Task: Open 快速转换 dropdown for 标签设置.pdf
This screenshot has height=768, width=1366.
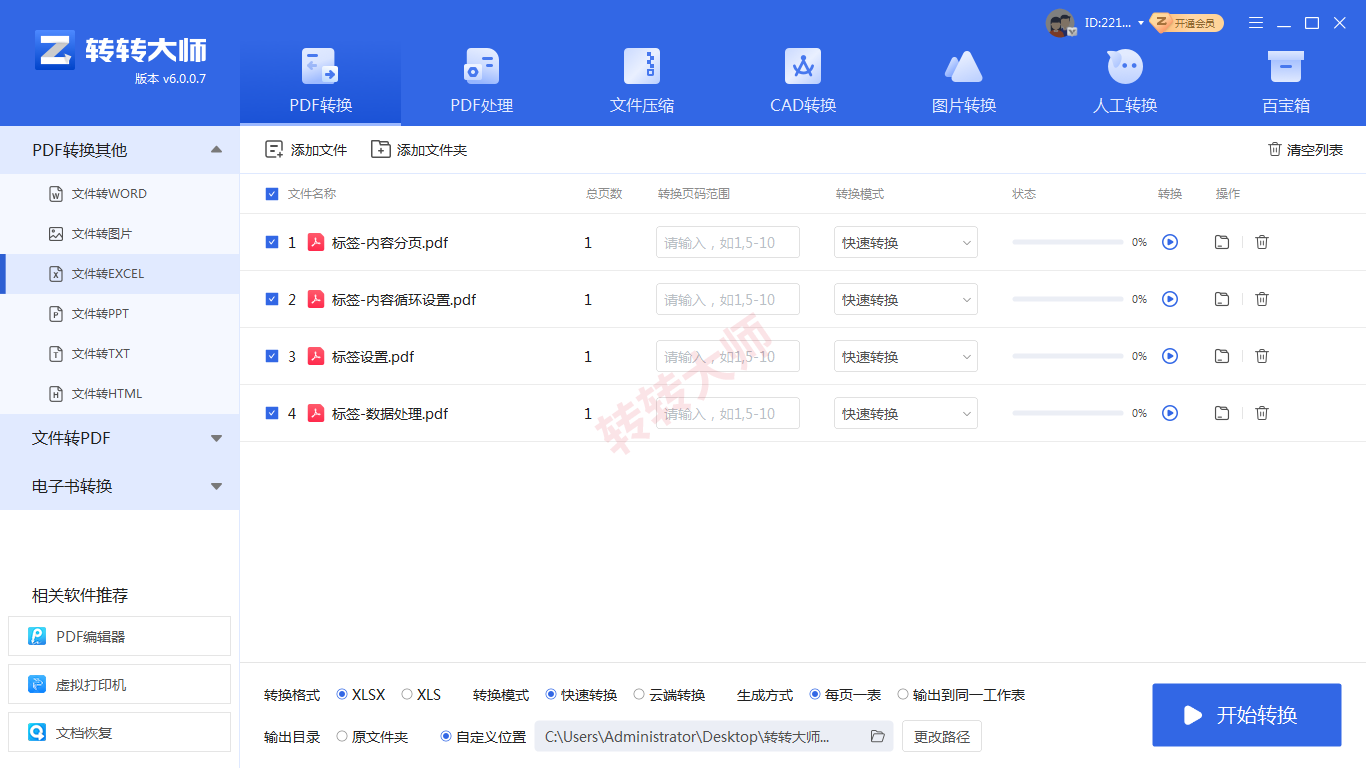Action: click(x=906, y=356)
